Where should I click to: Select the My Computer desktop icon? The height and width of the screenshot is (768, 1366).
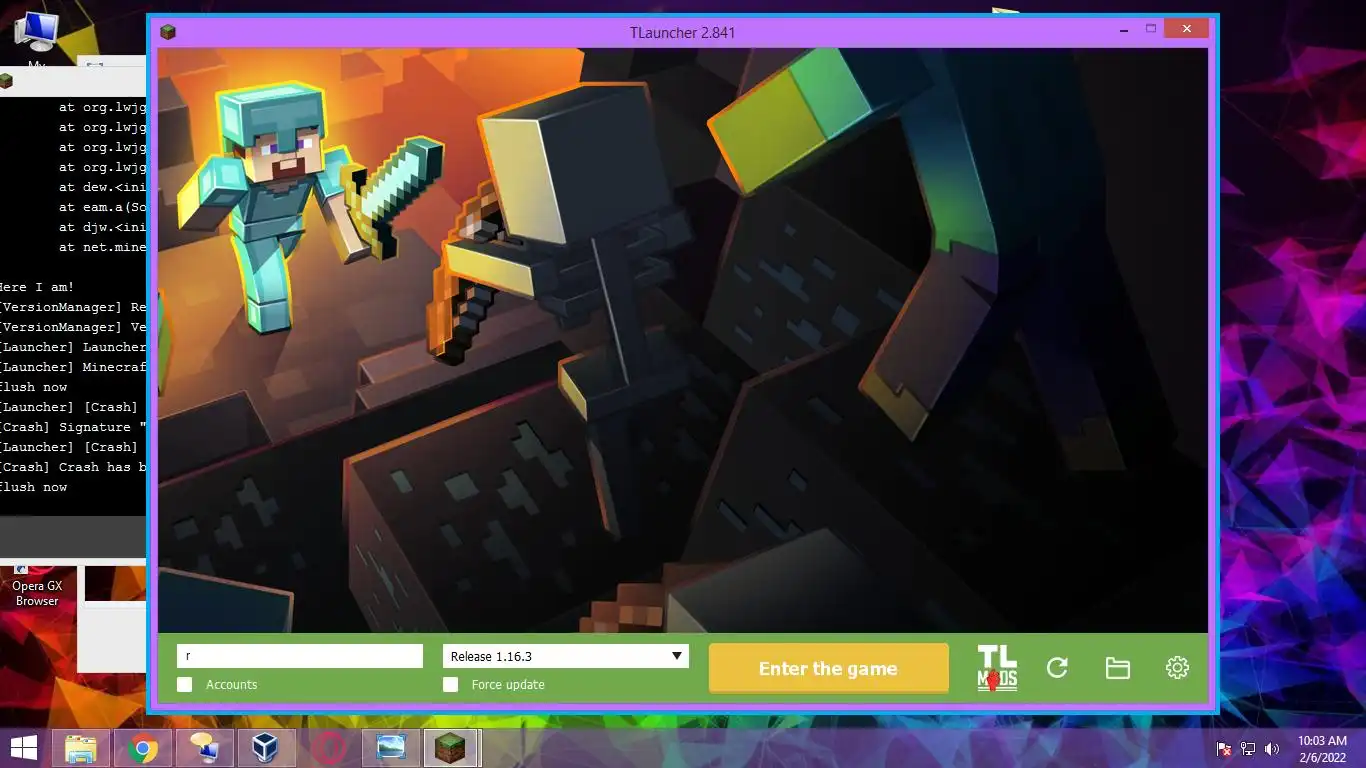pyautogui.click(x=37, y=40)
